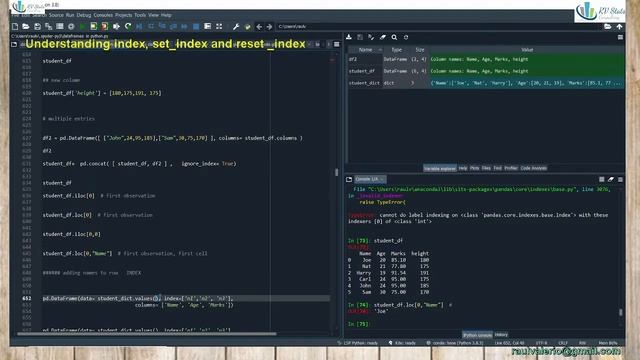Viewport: 640px width, 360px height.
Task: Open the Run menu
Action: pos(70,15)
